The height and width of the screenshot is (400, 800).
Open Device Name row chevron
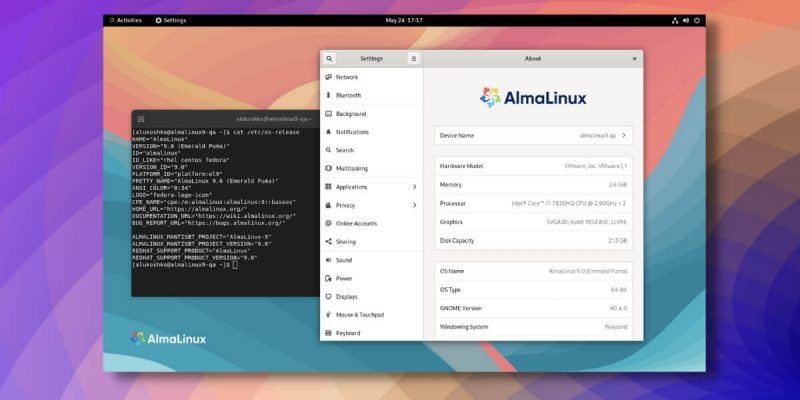(623, 135)
